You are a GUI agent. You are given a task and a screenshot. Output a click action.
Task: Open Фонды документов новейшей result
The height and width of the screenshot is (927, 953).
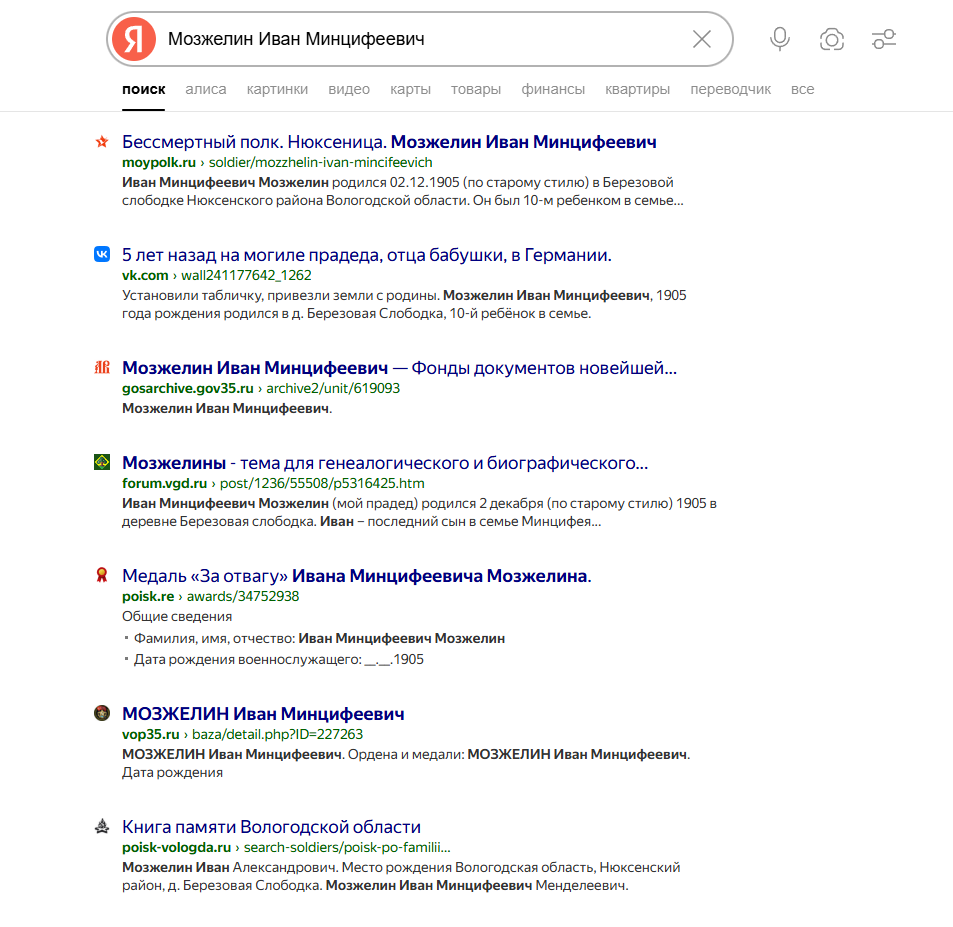(399, 368)
